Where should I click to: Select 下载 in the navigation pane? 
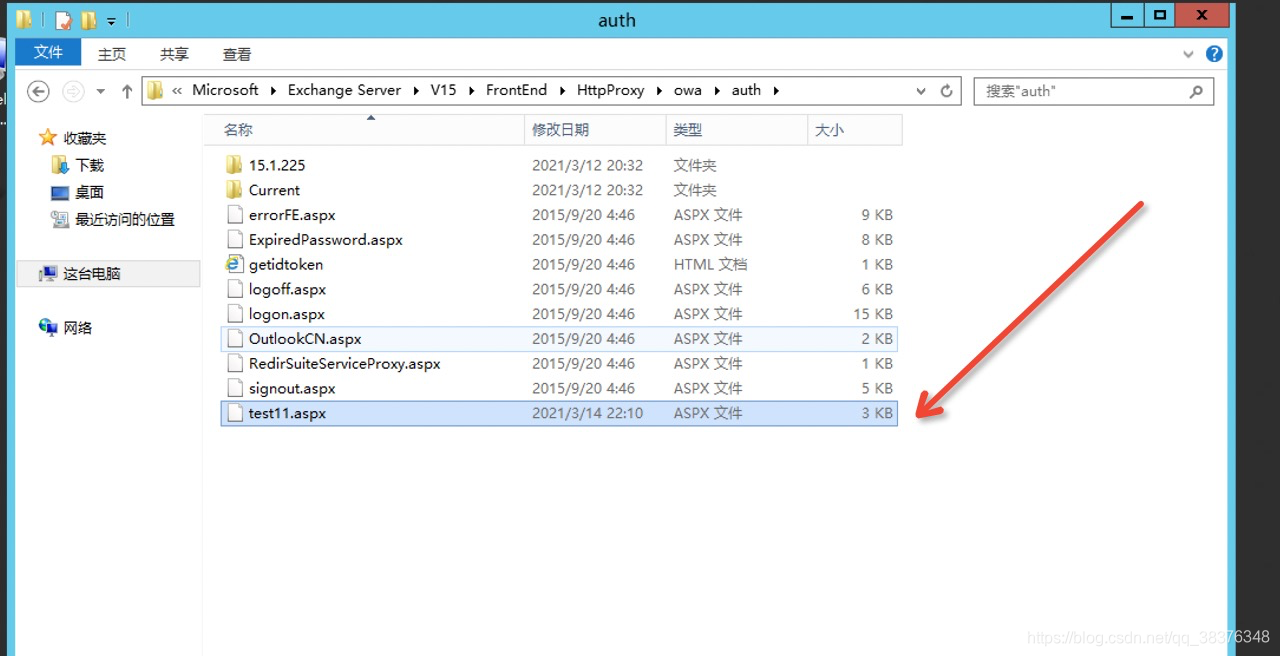point(89,165)
